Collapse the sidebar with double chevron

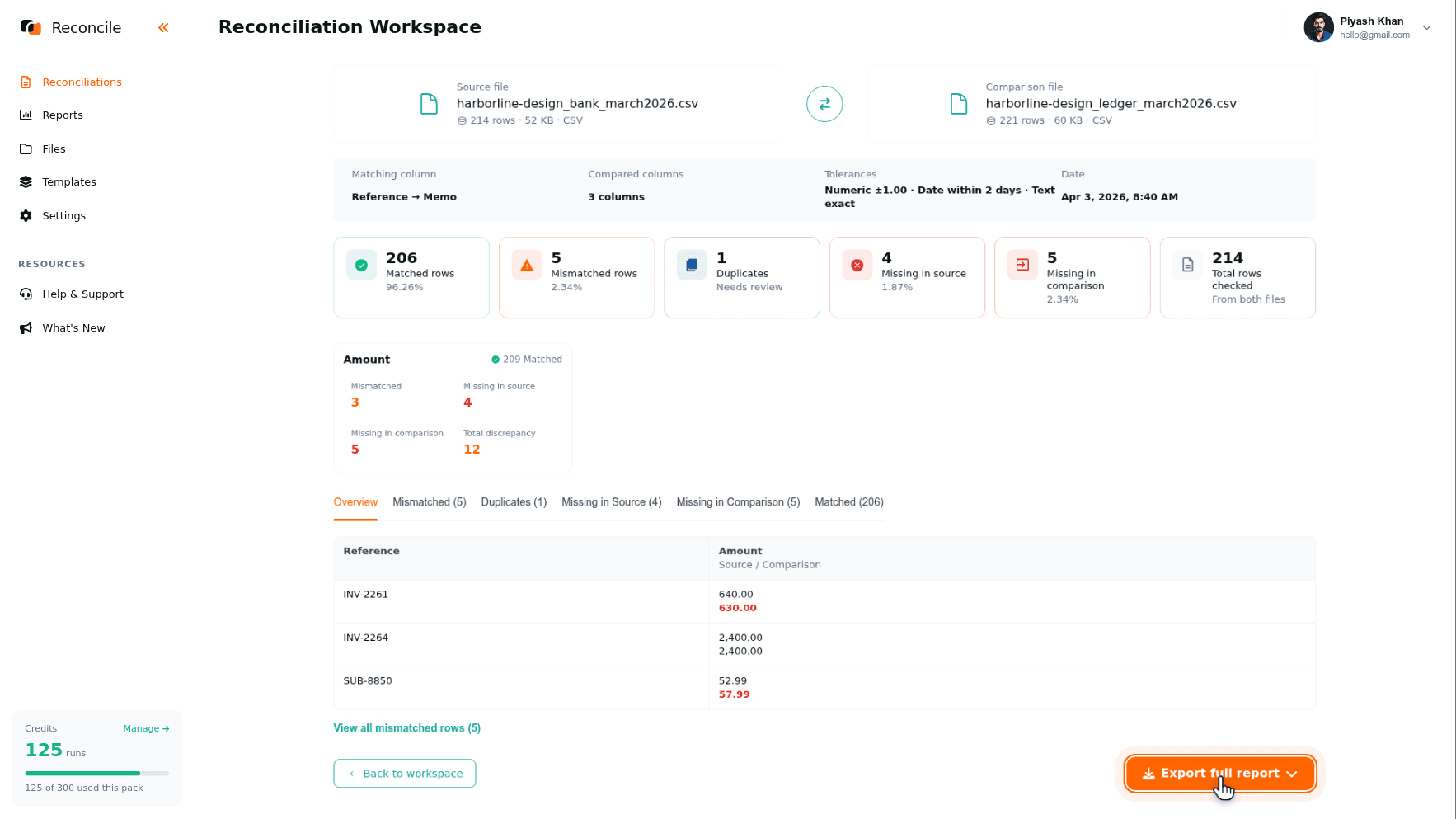163,27
